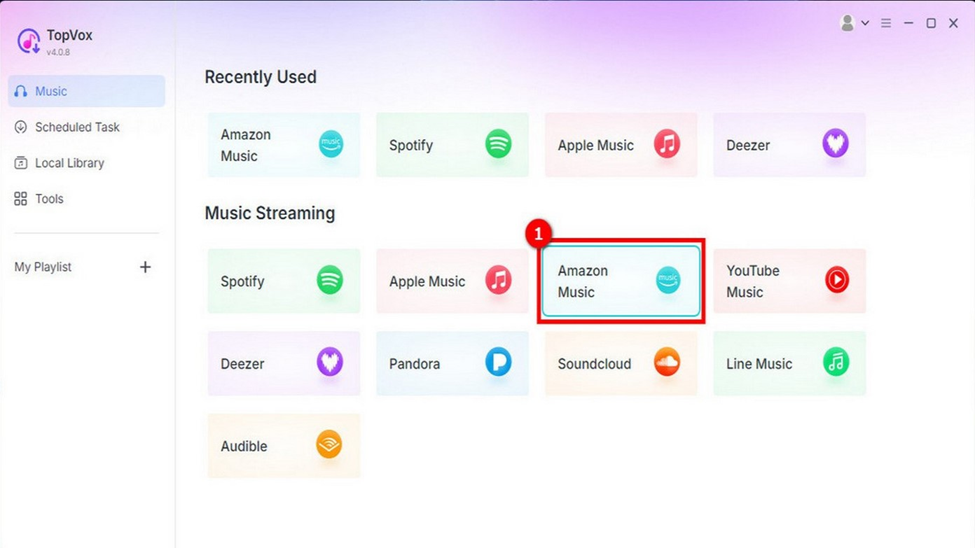The width and height of the screenshot is (975, 548).
Task: Click the Line Music note icon
Action: (835, 363)
